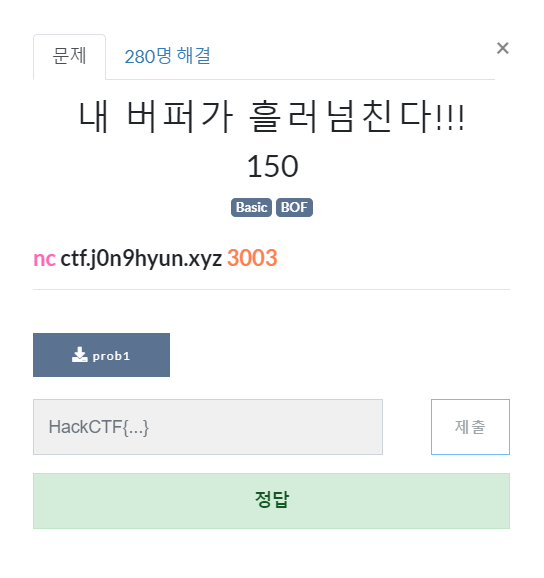Click the 제출 submit button
This screenshot has height=578, width=544.
pyautogui.click(x=470, y=427)
